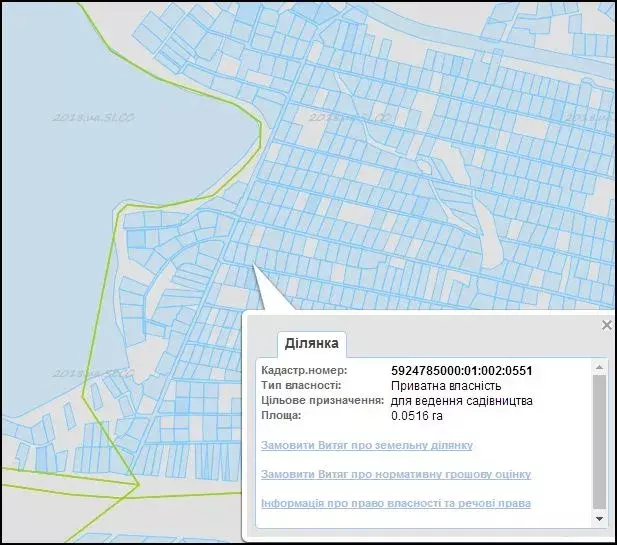Click the popup scrollbar down arrow

click(x=600, y=519)
